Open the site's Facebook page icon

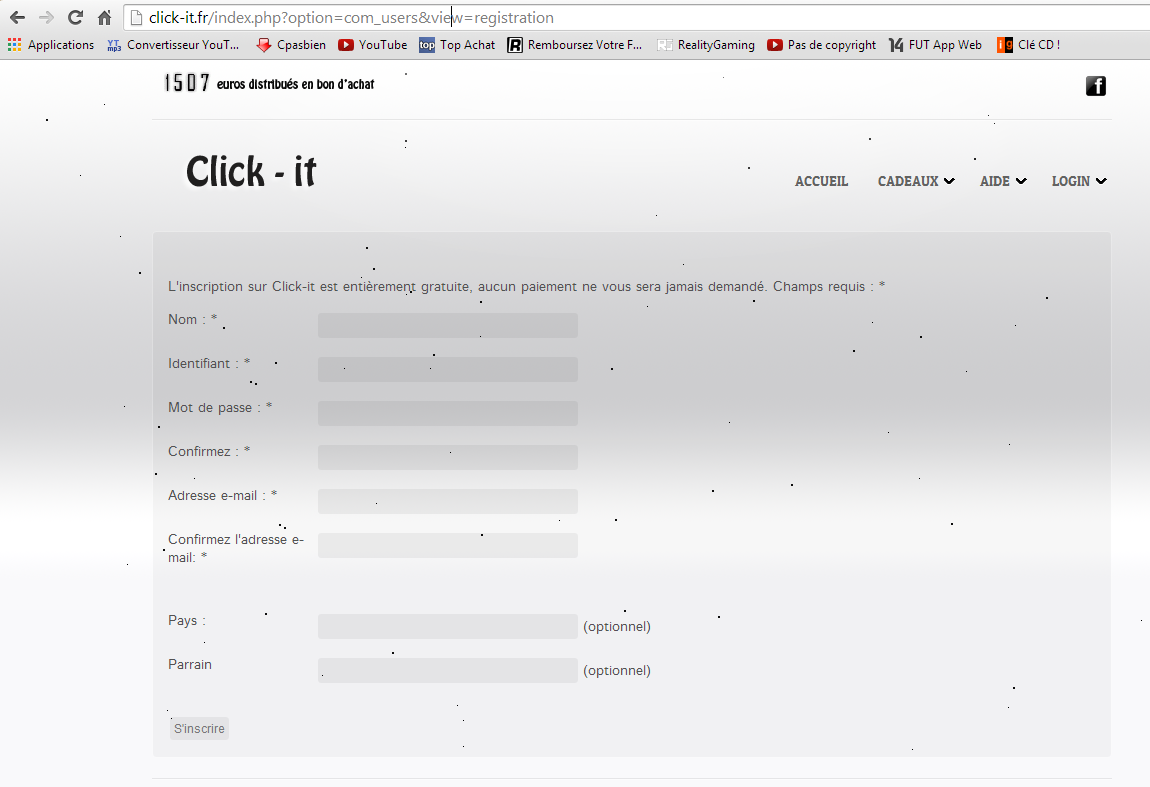pyautogui.click(x=1096, y=86)
